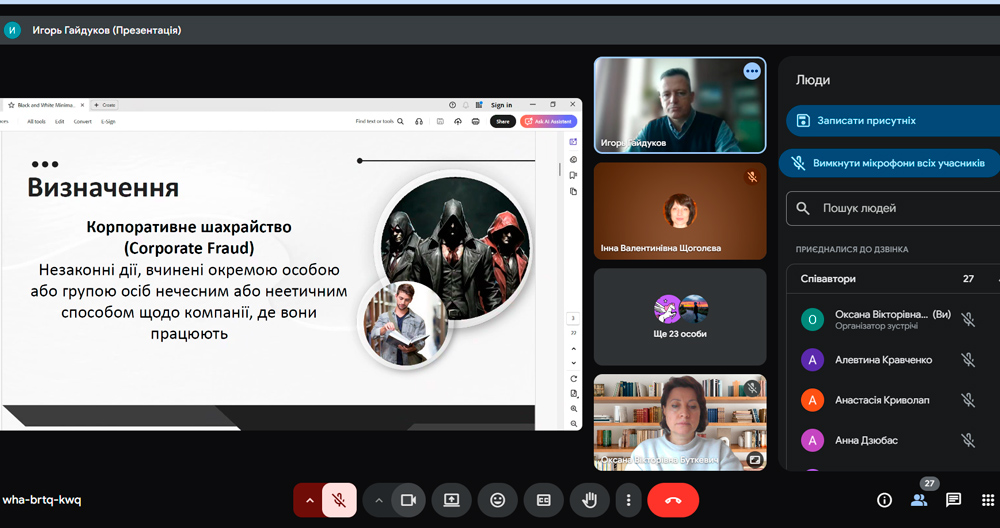The height and width of the screenshot is (528, 1000).
Task: Open more options three-dot menu in call bar
Action: point(628,500)
